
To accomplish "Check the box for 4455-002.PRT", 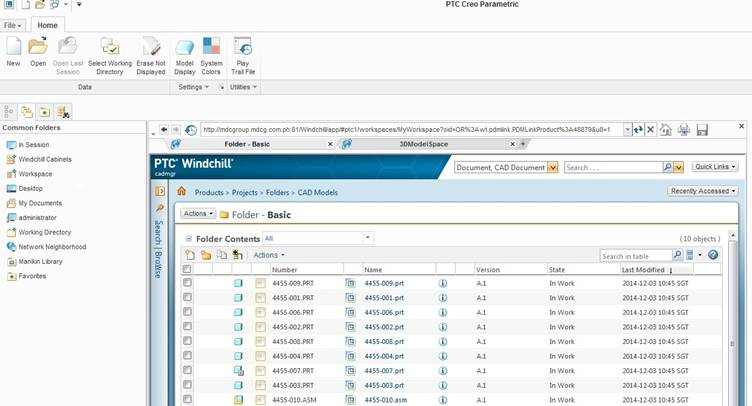I will (x=187, y=326).
